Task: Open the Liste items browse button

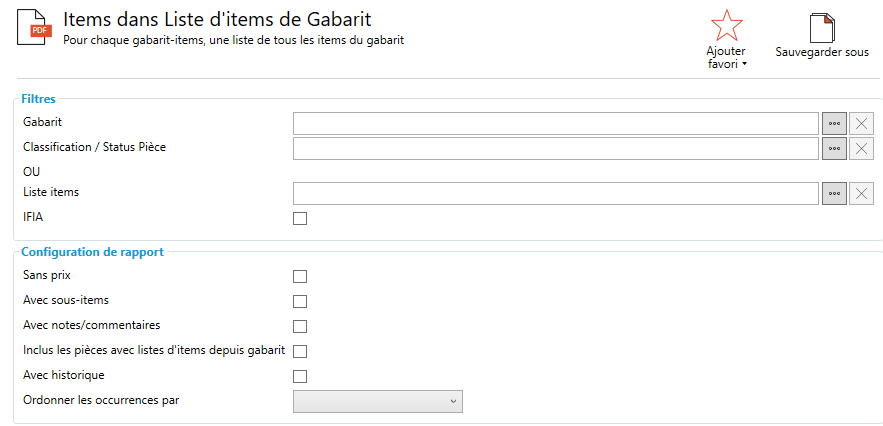Action: point(834,193)
